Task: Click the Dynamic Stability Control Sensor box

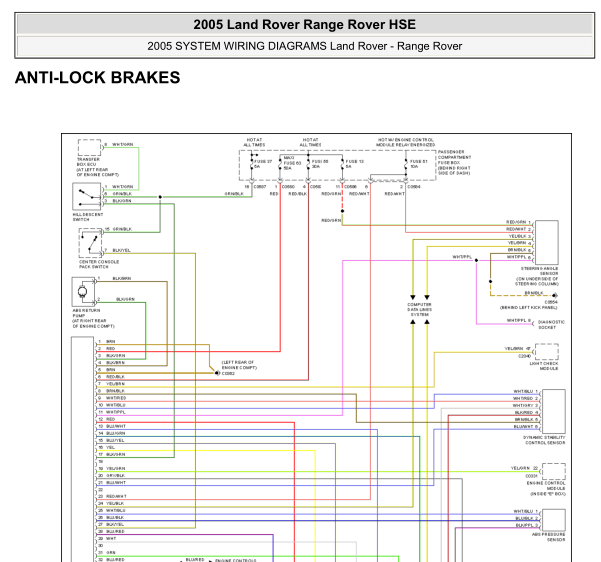Action: [554, 411]
